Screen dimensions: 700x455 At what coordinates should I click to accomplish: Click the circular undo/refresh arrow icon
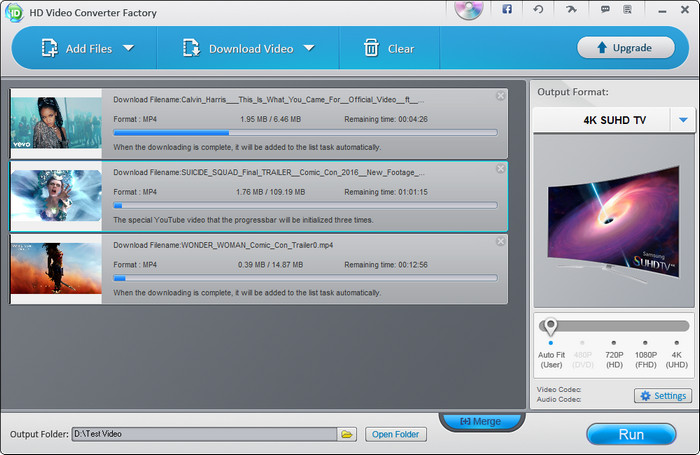tap(538, 9)
